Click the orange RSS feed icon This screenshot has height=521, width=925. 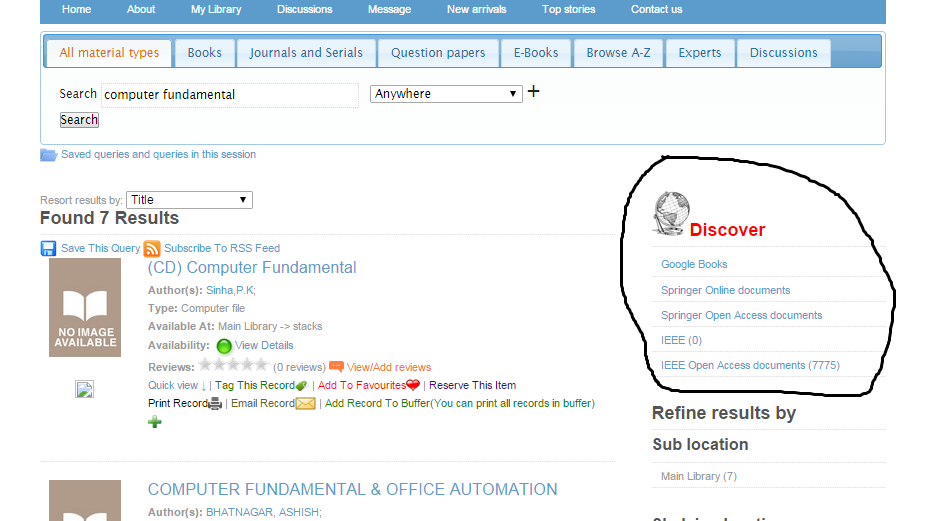(152, 248)
